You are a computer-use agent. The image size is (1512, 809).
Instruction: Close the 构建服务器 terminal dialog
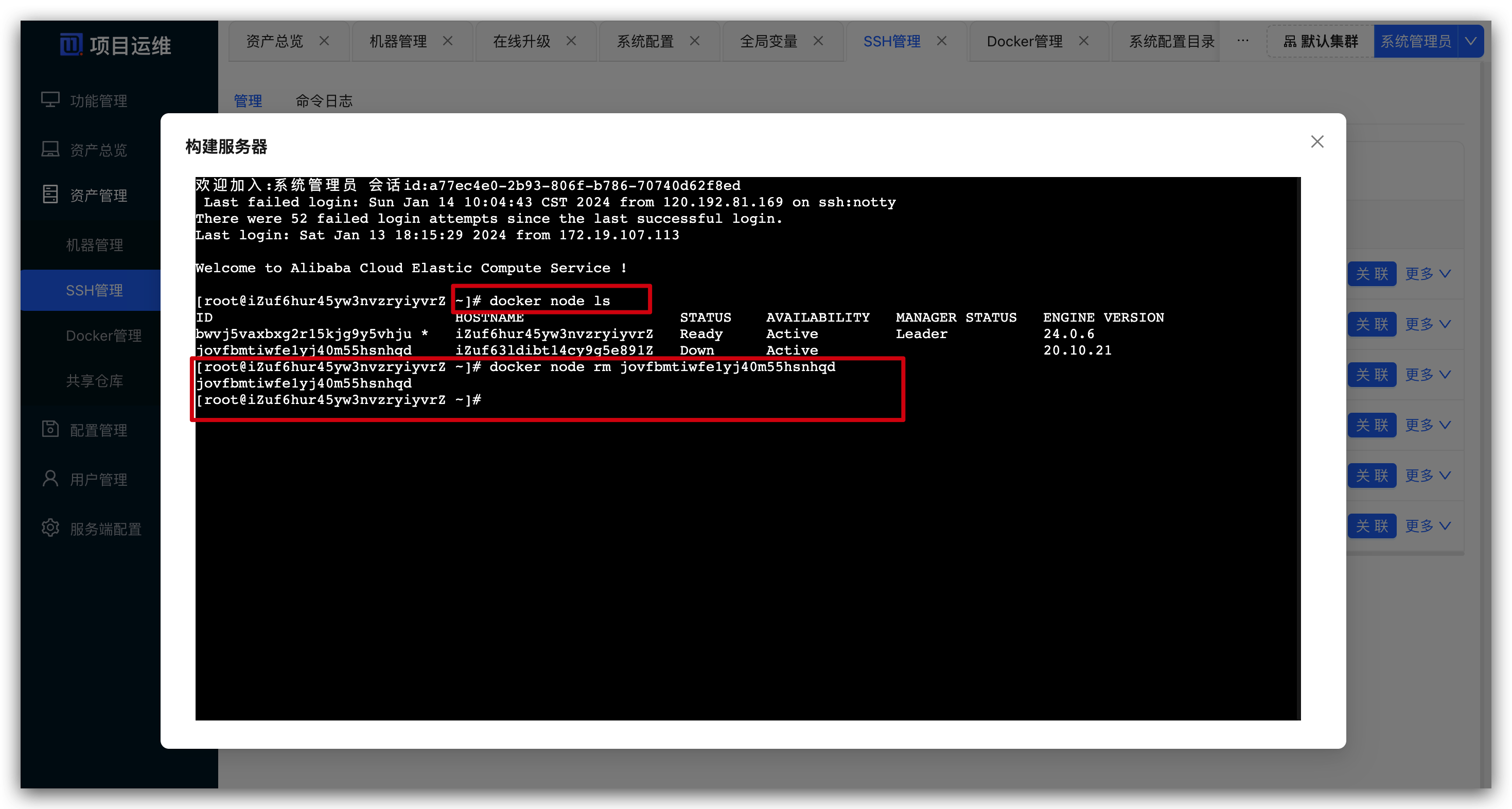(1316, 142)
